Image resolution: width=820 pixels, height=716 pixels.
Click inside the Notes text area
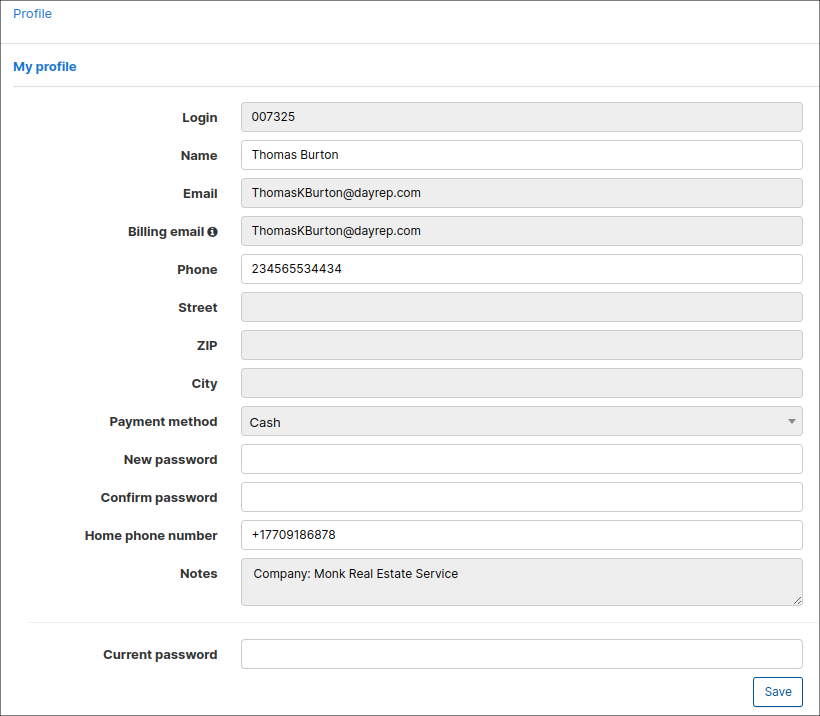(x=520, y=582)
